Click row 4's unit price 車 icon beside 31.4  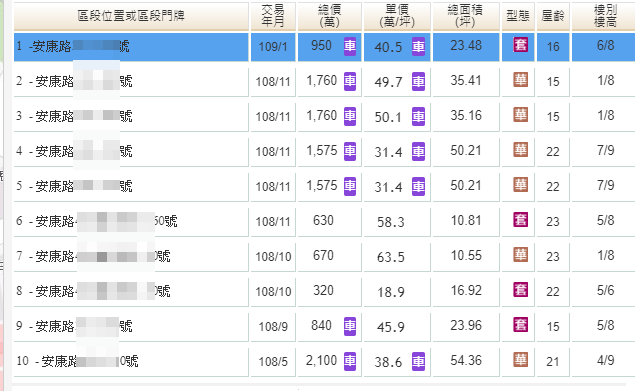[418, 152]
